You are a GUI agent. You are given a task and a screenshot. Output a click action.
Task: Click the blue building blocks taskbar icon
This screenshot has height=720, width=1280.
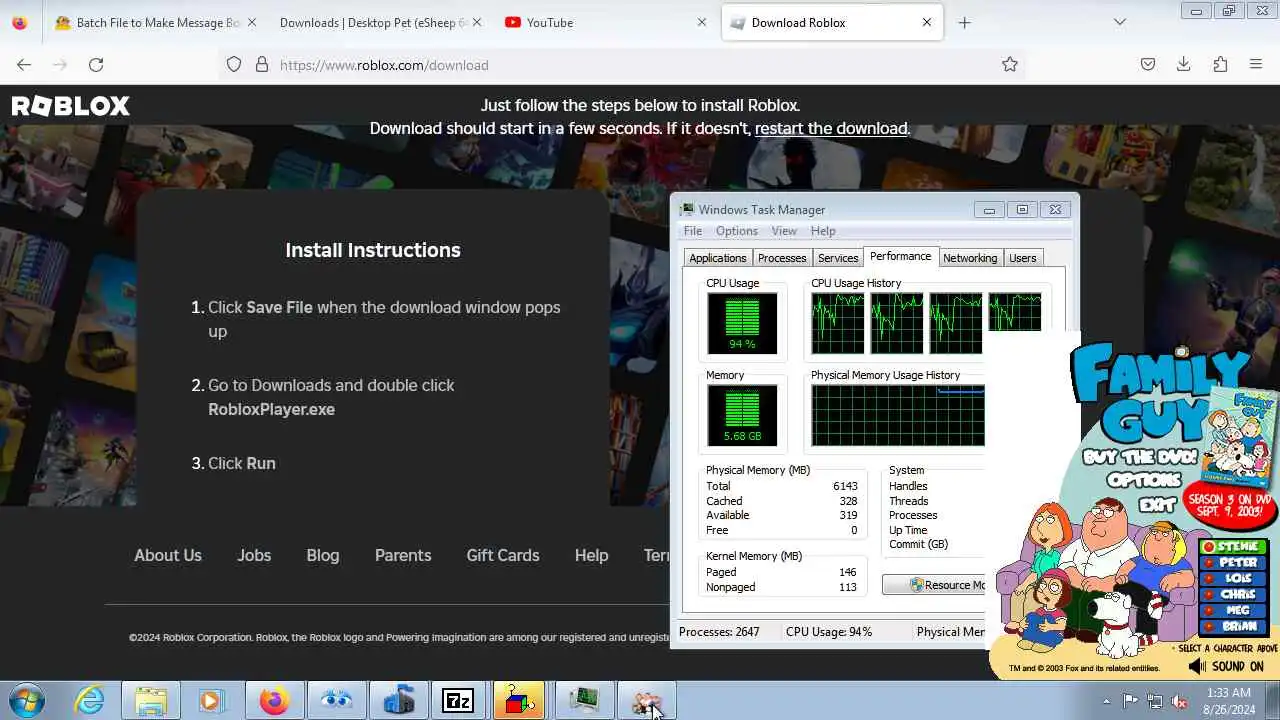(x=398, y=701)
